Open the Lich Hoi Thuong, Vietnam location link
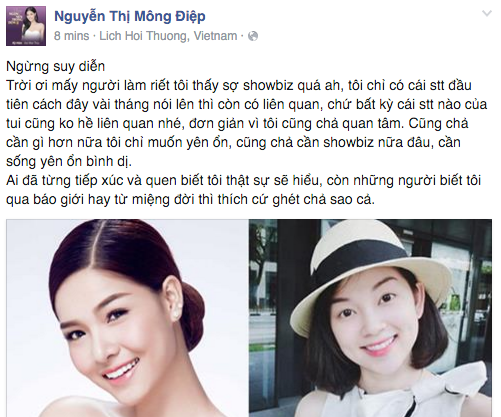Viewport: 501px width, 417px height. click(168, 36)
